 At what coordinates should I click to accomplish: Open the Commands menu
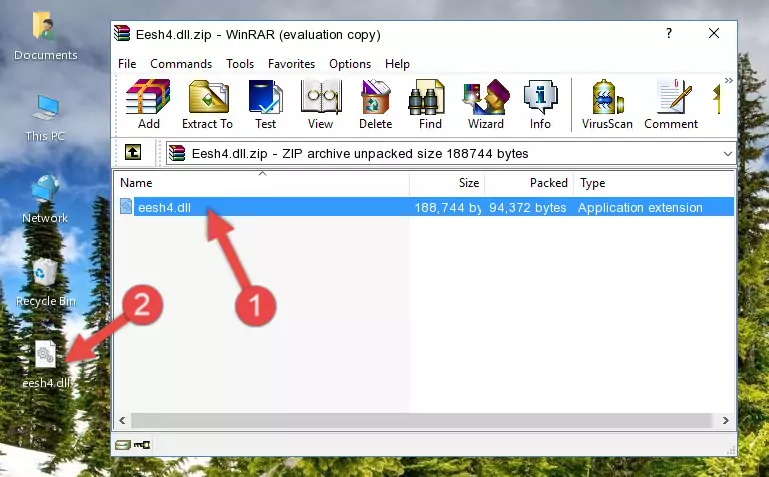tap(181, 64)
